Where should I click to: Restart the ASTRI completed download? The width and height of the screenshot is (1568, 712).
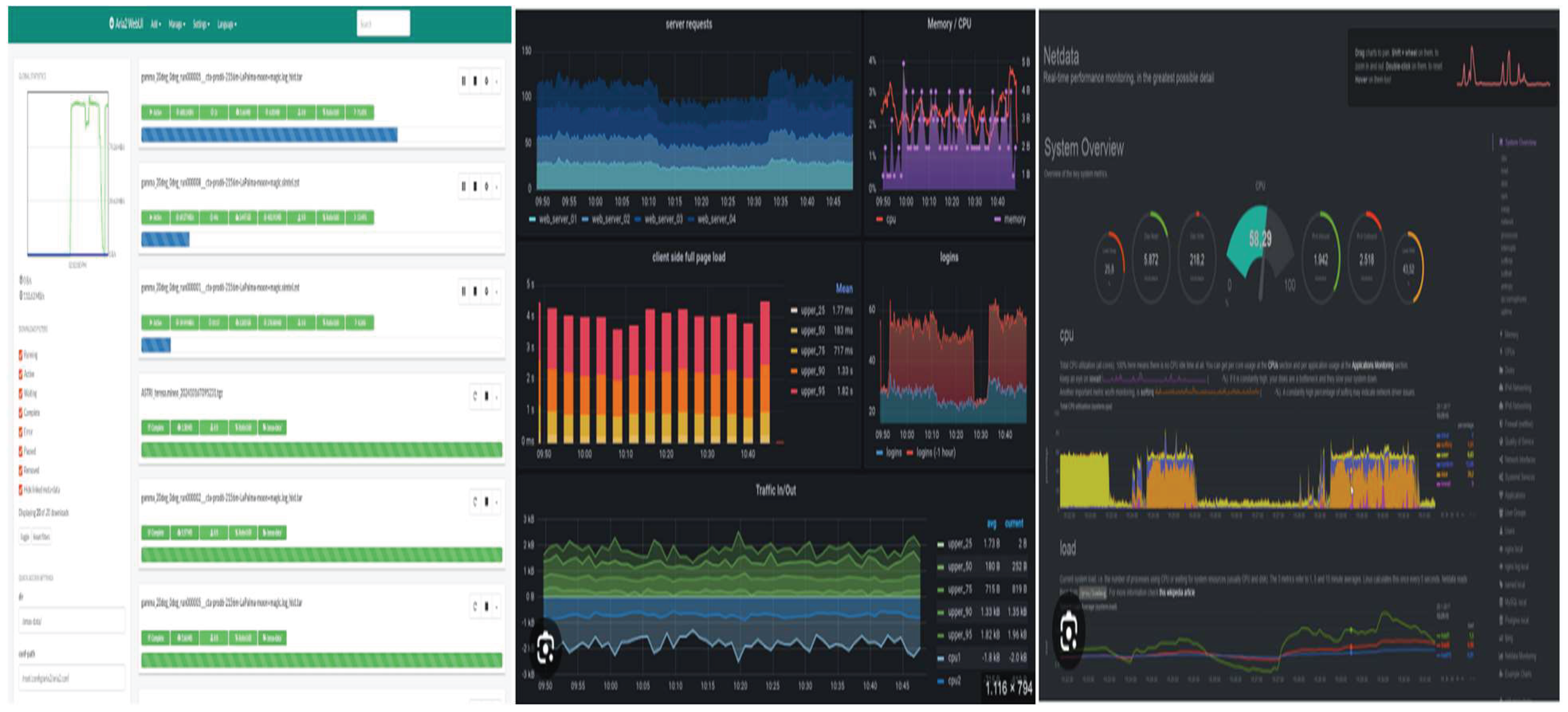point(475,397)
